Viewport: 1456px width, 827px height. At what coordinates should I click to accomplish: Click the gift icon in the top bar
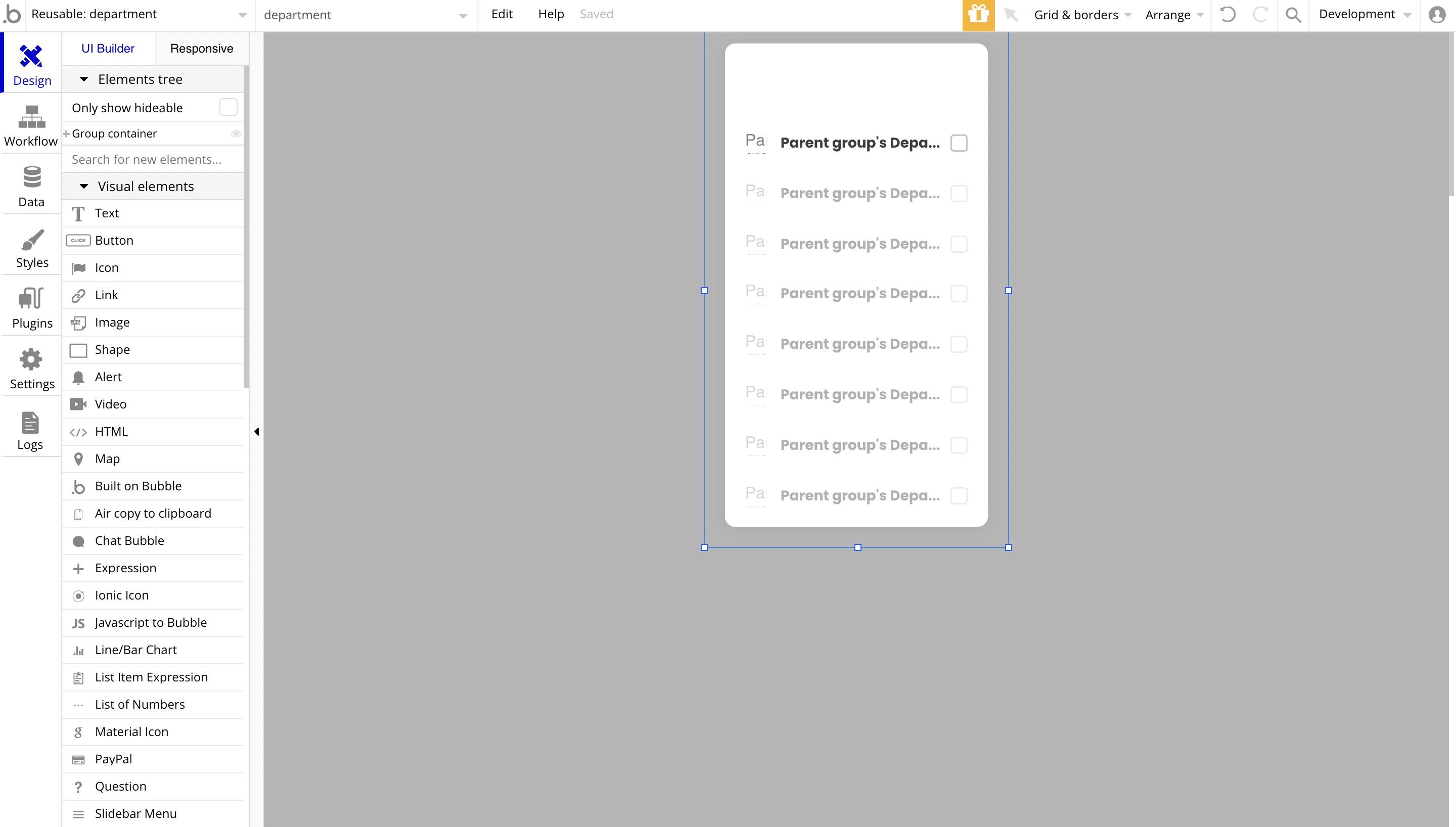[978, 15]
